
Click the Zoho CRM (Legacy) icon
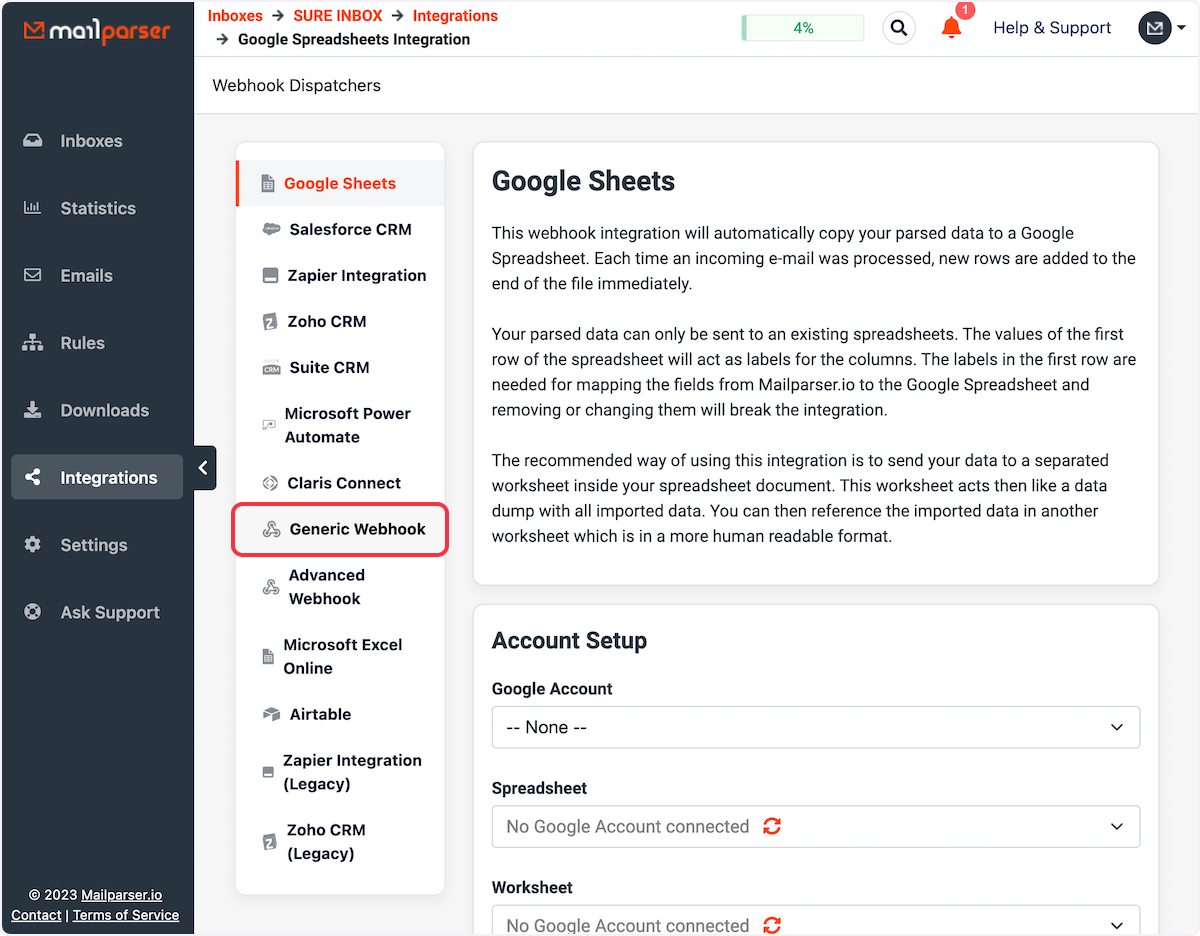pyautogui.click(x=268, y=842)
